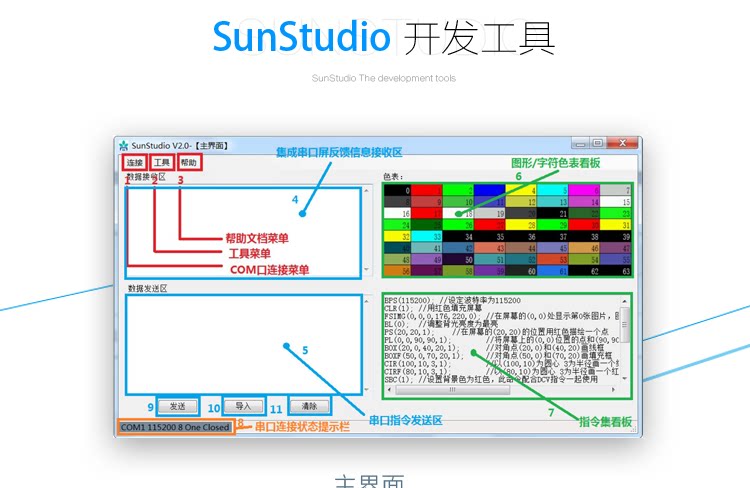Viewport: 750px width, 488px height.
Task: Click the BPS(115200) command line
Action: click(452, 300)
